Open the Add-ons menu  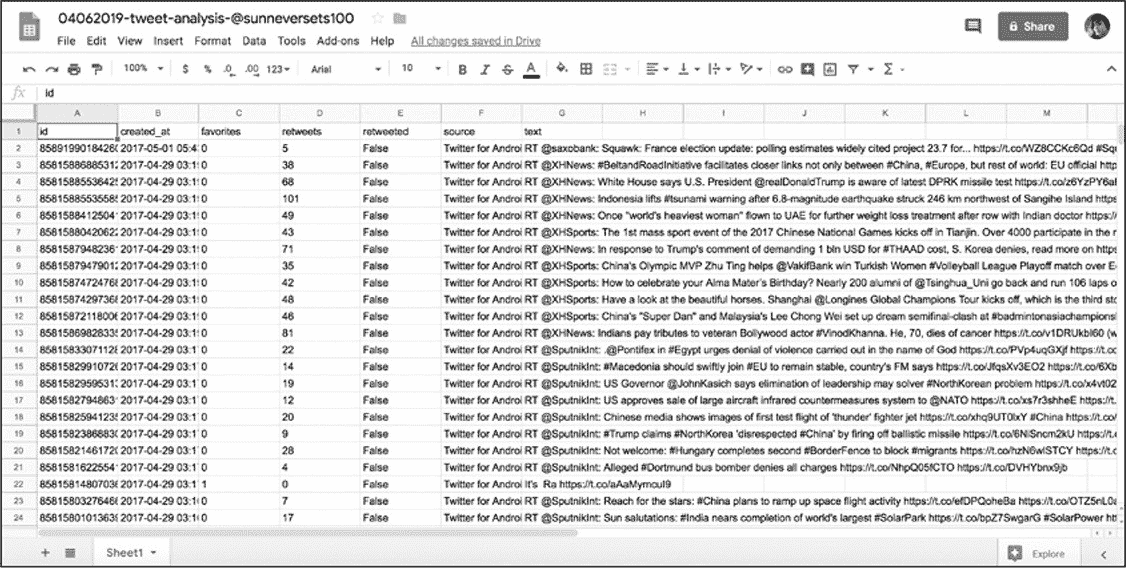pyautogui.click(x=338, y=41)
